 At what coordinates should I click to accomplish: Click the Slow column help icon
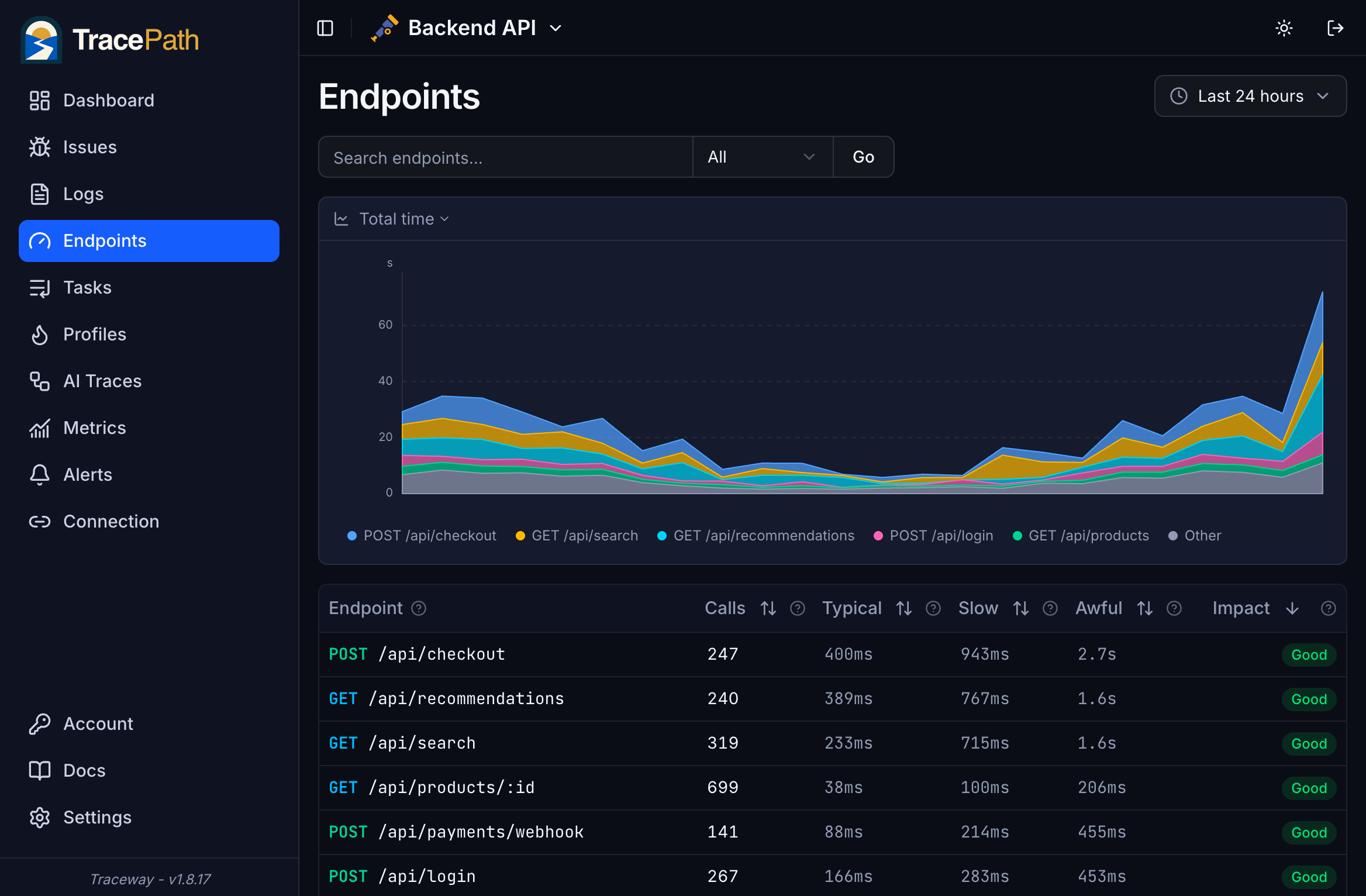pos(1050,608)
